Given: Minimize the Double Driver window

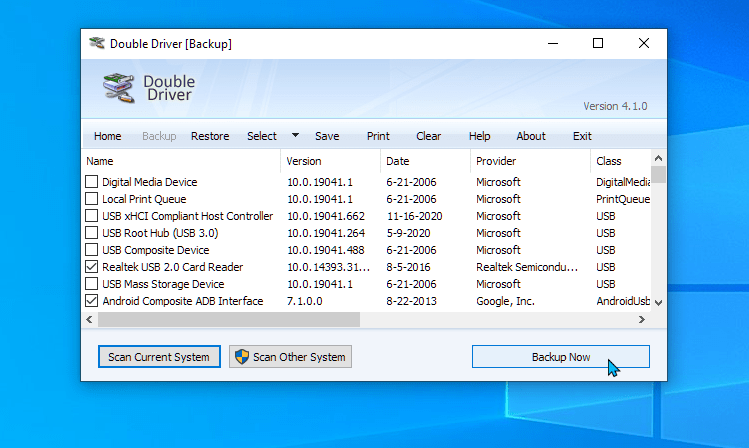Looking at the screenshot, I should point(553,43).
